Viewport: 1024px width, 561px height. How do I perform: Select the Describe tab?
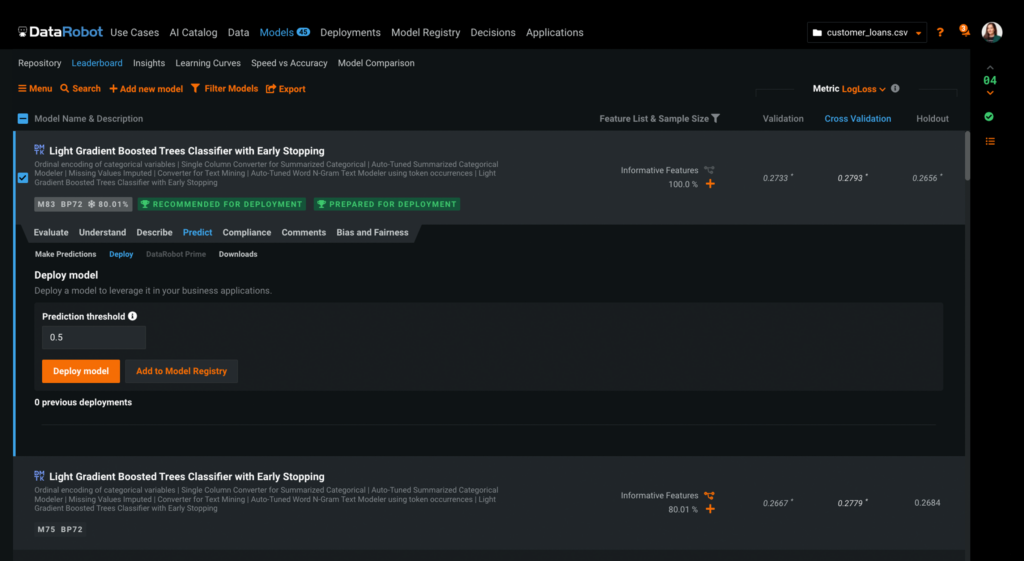(154, 232)
